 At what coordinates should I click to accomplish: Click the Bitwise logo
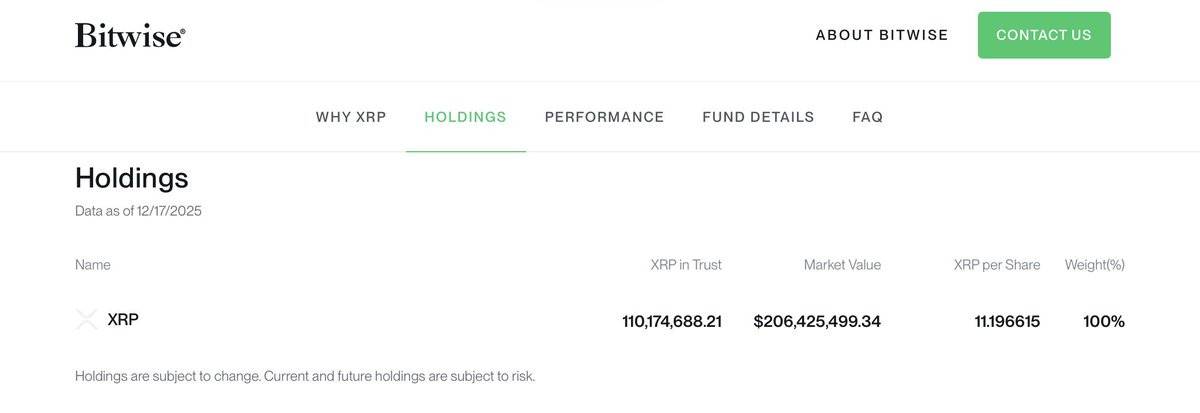tap(130, 35)
